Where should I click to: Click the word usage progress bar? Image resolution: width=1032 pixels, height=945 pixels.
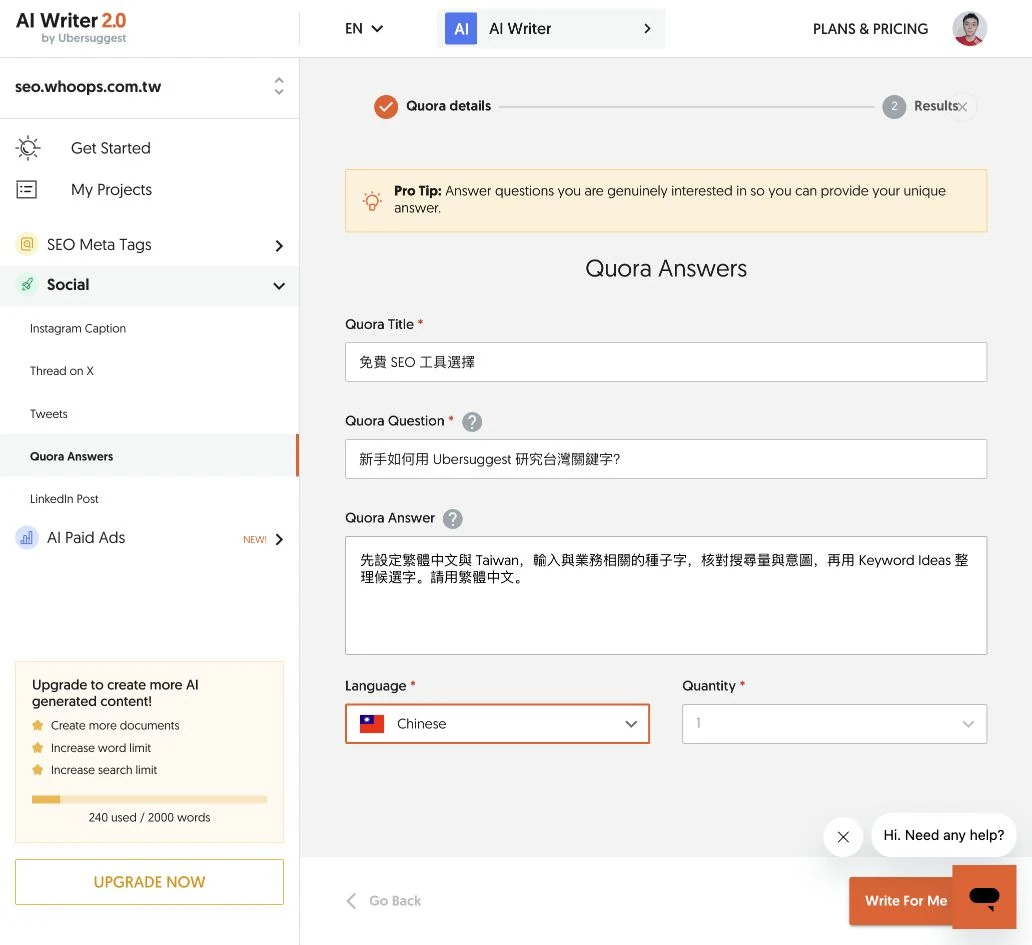pos(149,800)
